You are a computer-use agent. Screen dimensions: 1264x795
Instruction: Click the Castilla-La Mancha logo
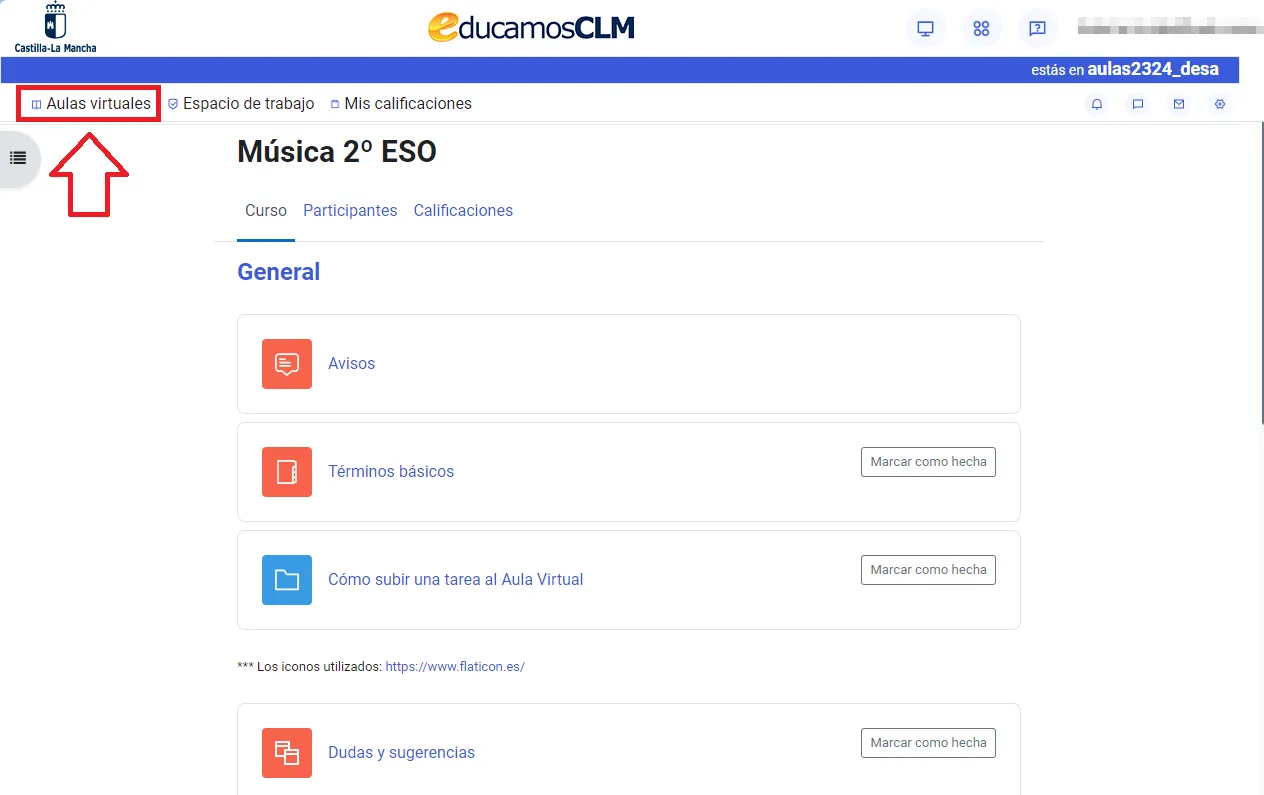coord(55,26)
